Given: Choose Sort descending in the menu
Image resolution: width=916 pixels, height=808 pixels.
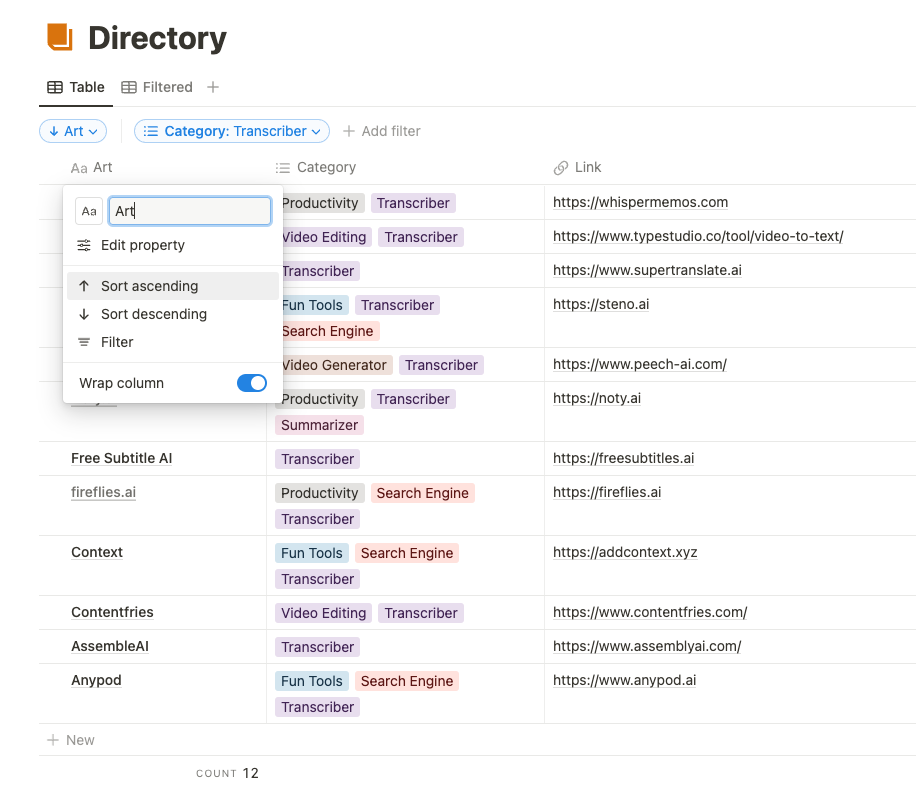Looking at the screenshot, I should point(153,314).
